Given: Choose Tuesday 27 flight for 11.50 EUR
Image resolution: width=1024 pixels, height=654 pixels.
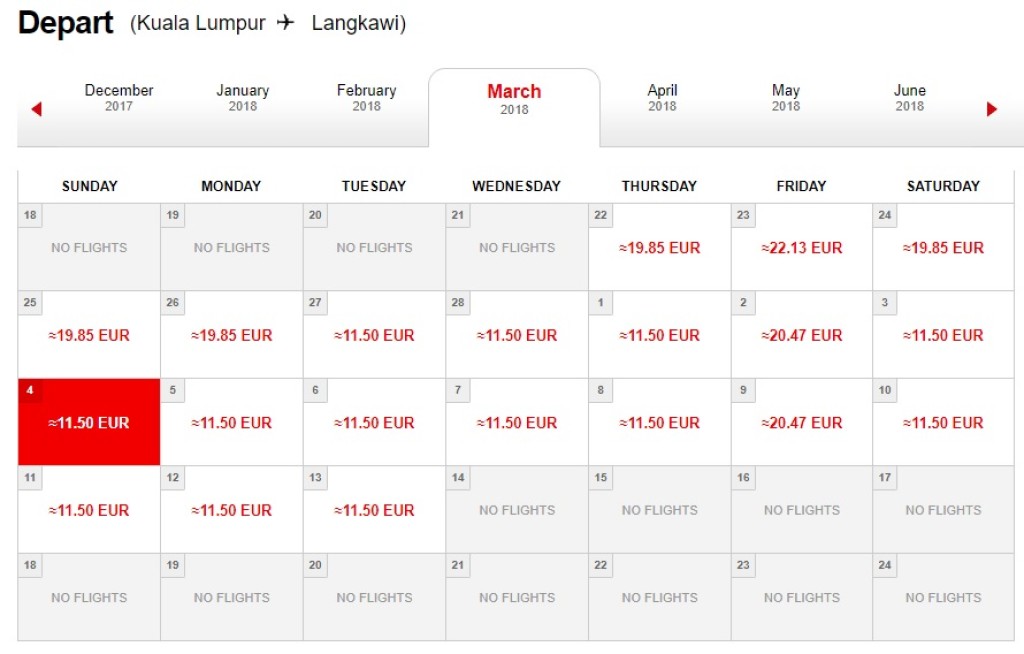Looking at the screenshot, I should pyautogui.click(x=374, y=336).
